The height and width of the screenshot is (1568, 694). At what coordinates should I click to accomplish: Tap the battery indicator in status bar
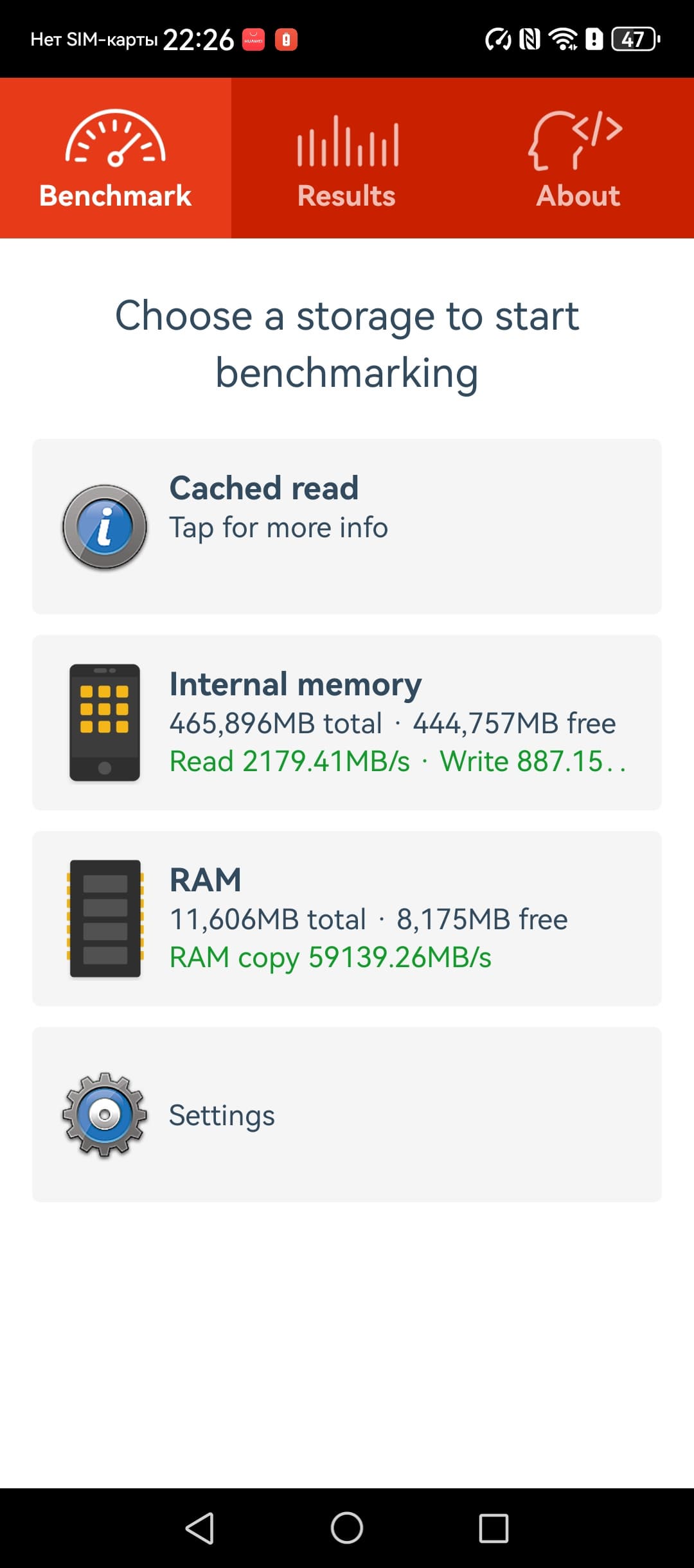[635, 39]
